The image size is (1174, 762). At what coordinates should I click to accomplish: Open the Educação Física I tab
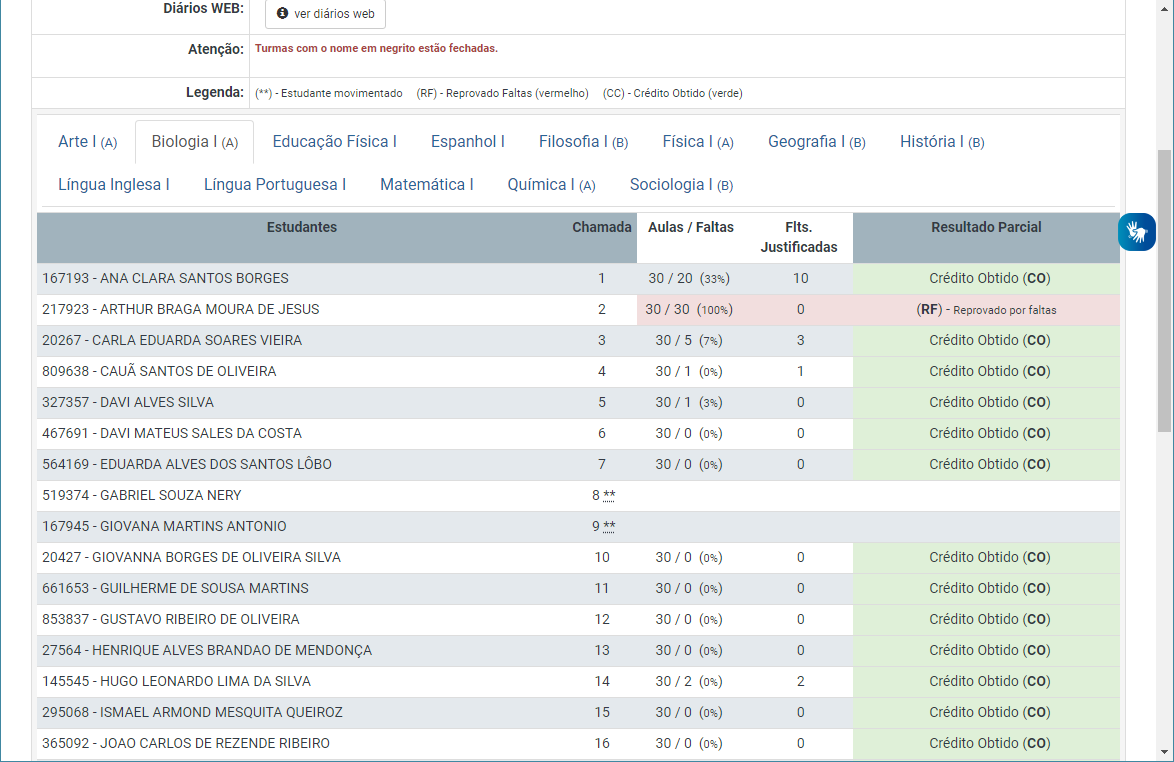point(335,141)
